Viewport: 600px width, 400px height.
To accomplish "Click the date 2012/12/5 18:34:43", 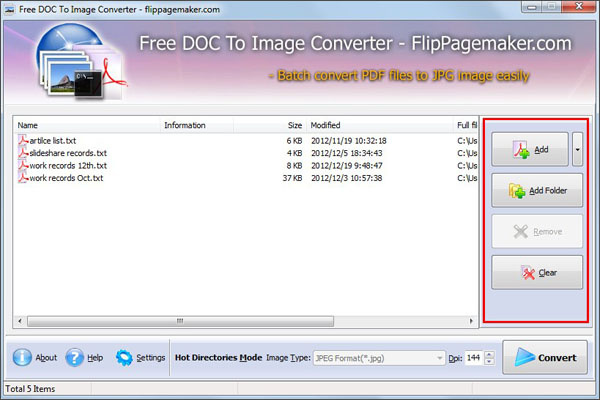I will tap(346, 153).
